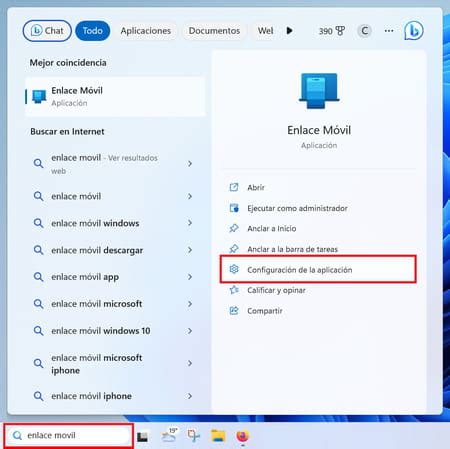Click magnifier icon beside 'enlace móvil app'
Image resolution: width=450 pixels, height=449 pixels.
(x=39, y=277)
